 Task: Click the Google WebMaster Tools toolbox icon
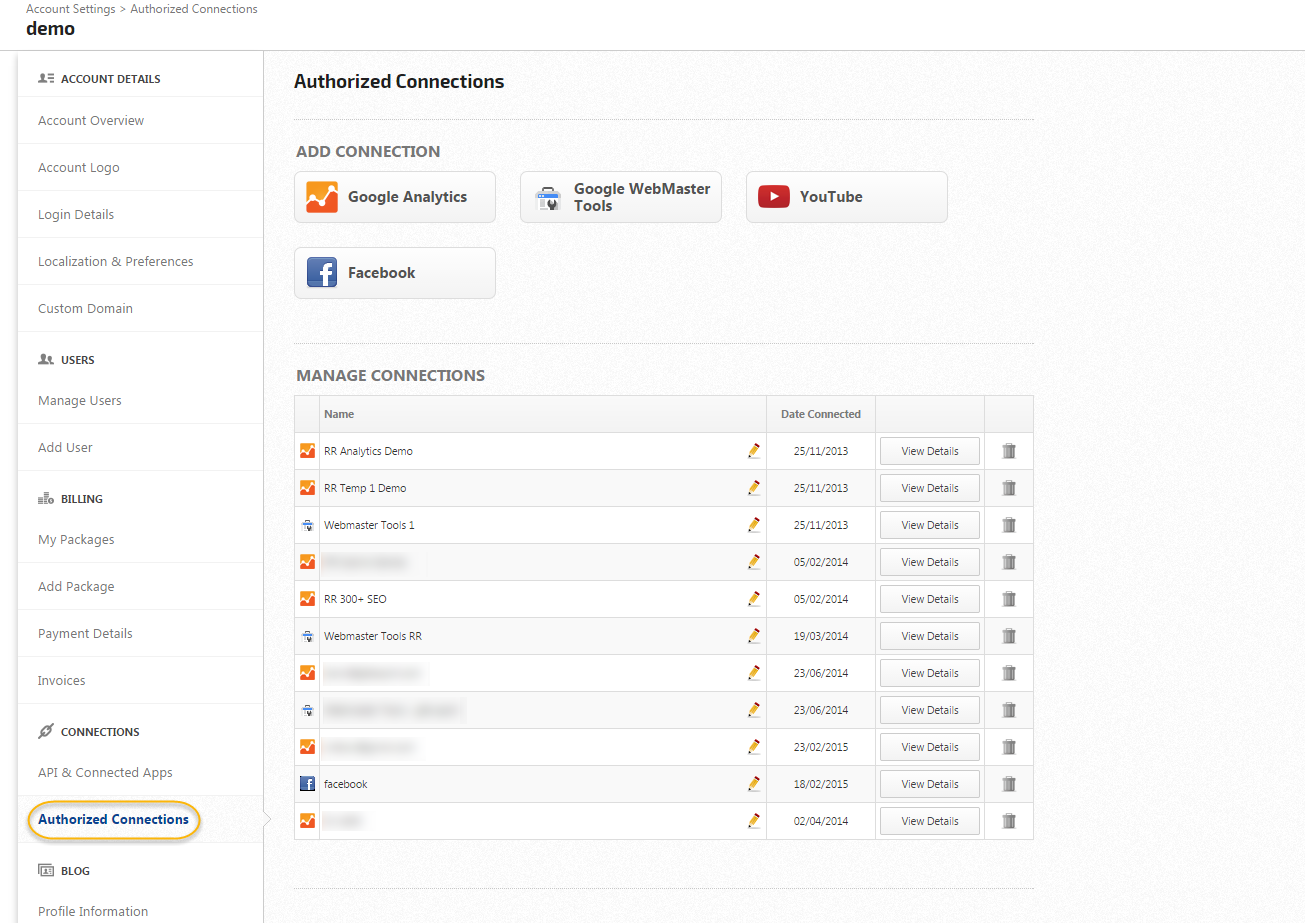(548, 198)
